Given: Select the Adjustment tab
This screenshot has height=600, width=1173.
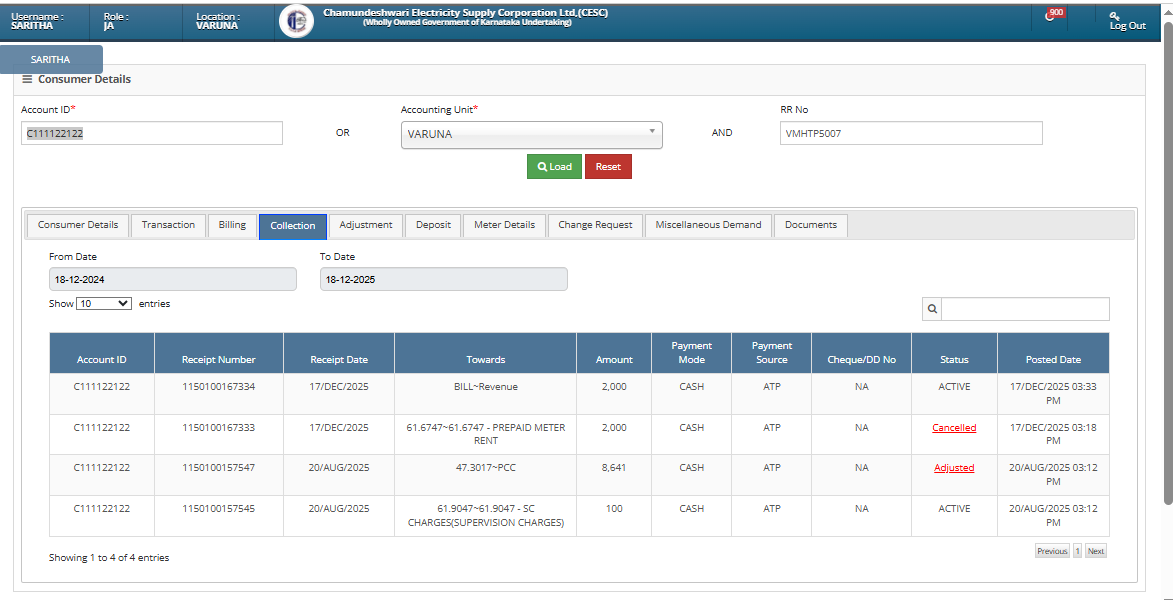Looking at the screenshot, I should tap(366, 225).
